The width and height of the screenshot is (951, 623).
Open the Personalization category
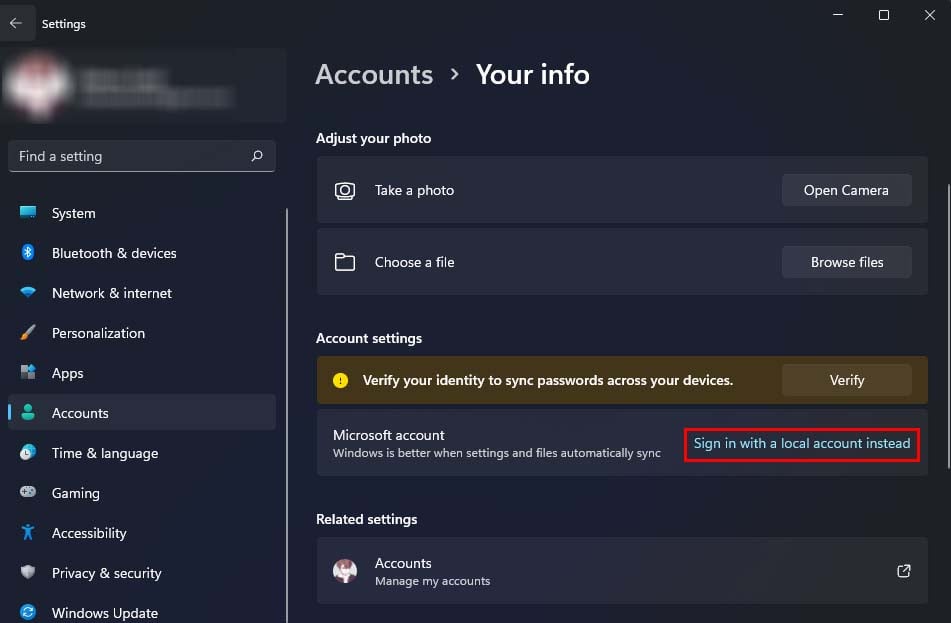142,333
